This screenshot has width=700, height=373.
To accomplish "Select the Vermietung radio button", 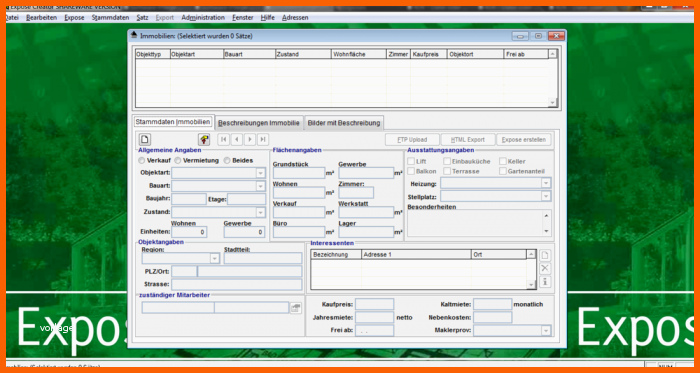I will click(178, 161).
